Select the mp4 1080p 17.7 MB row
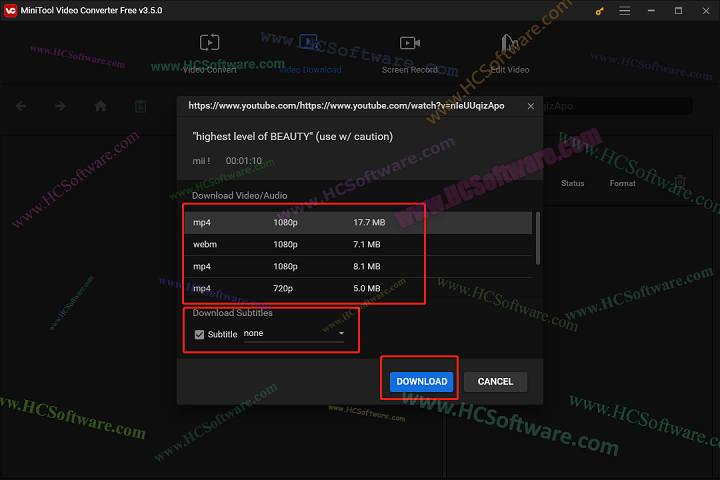The height and width of the screenshot is (480, 720). pyautogui.click(x=358, y=223)
